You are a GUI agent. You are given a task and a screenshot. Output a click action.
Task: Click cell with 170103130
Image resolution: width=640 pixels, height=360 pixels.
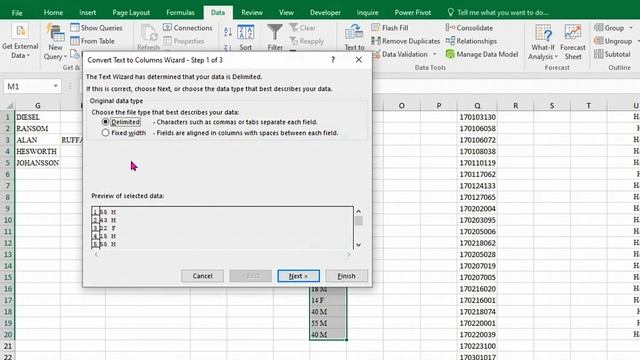pos(477,117)
